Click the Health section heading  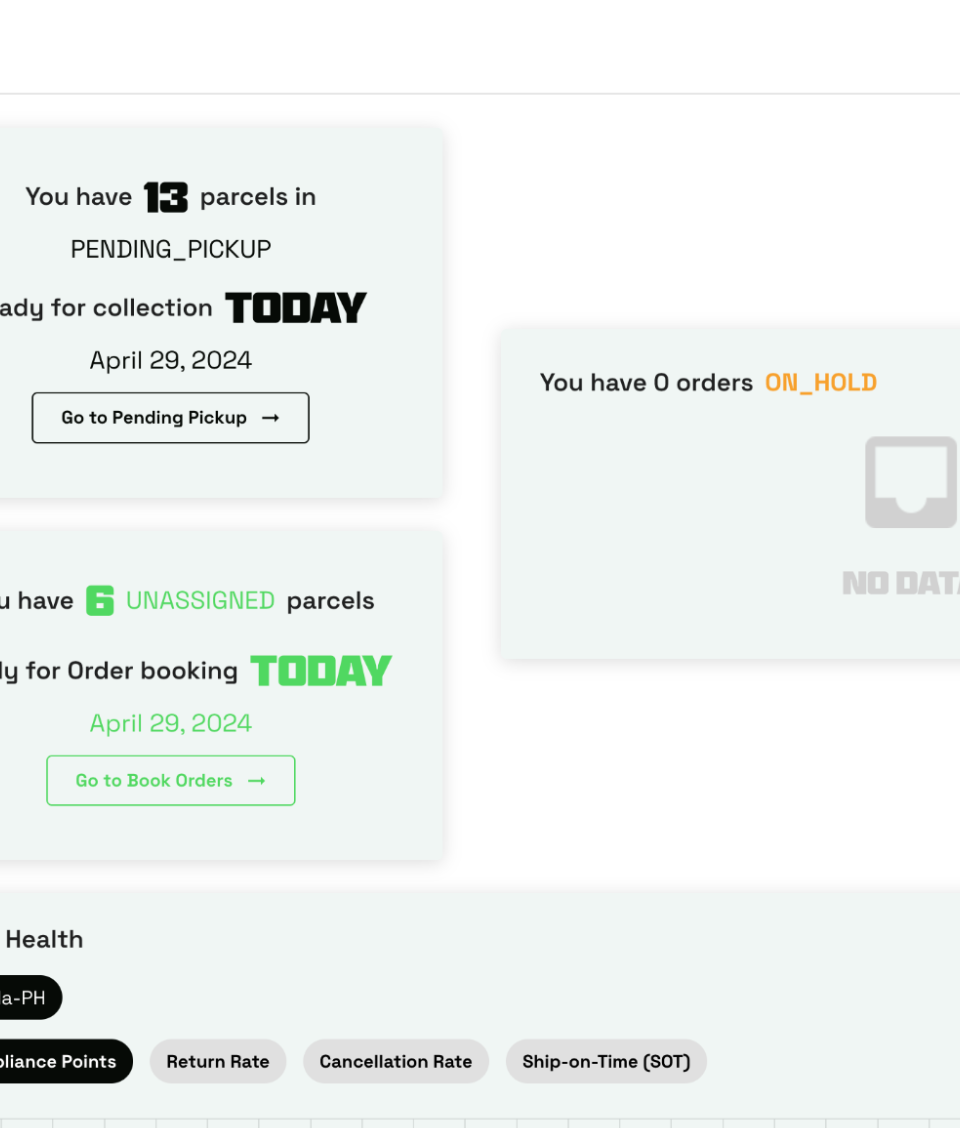coord(44,940)
